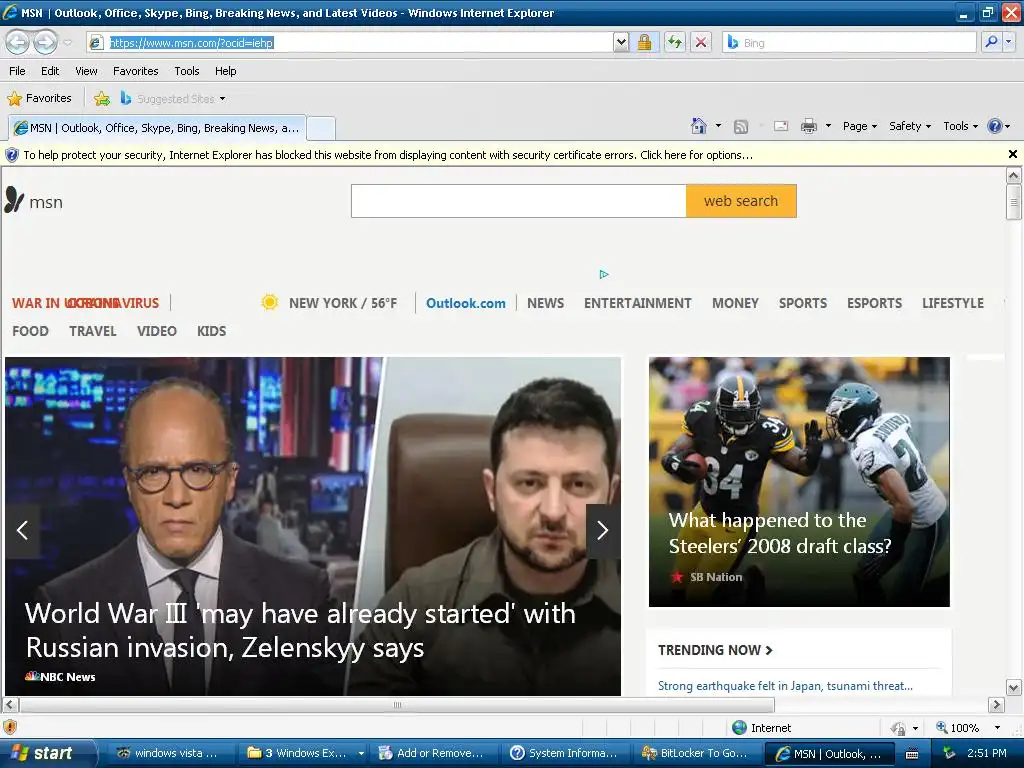Click the Stop loading red X icon
The width and height of the screenshot is (1024, 768).
tap(701, 42)
